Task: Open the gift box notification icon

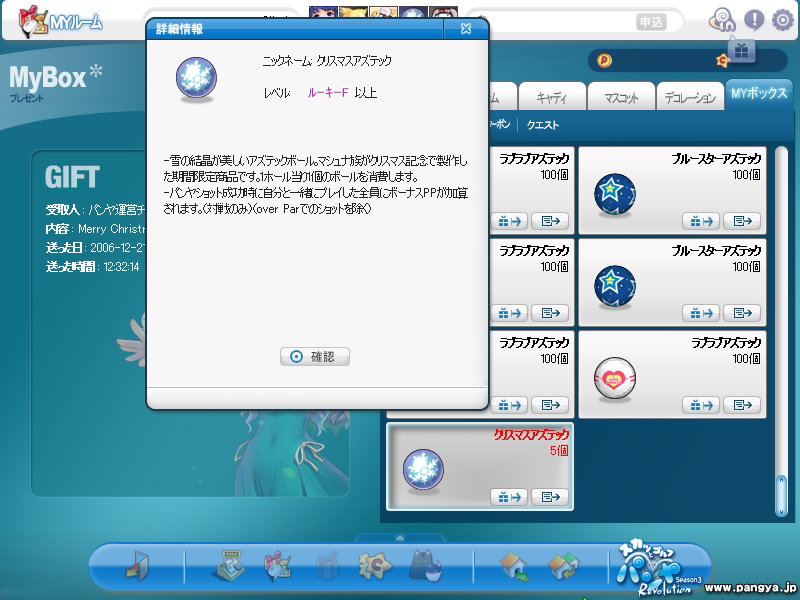Action: (740, 49)
